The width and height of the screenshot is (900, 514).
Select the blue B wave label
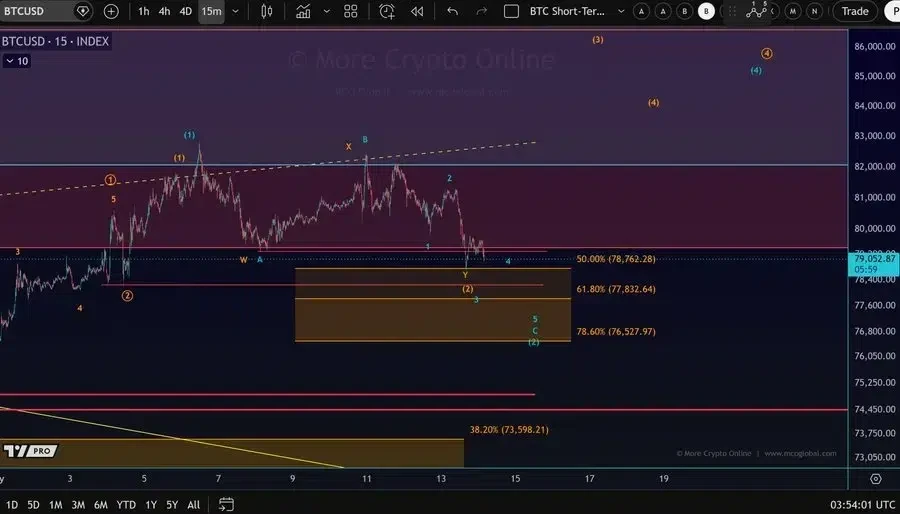coord(365,139)
